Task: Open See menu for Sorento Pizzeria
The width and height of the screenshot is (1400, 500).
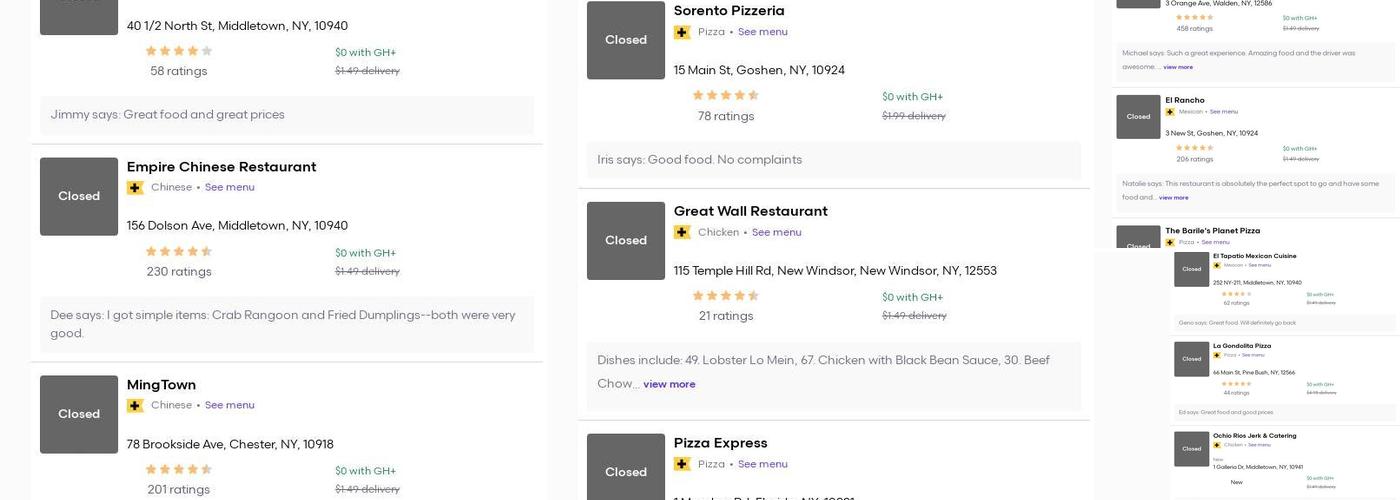Action: coord(763,33)
